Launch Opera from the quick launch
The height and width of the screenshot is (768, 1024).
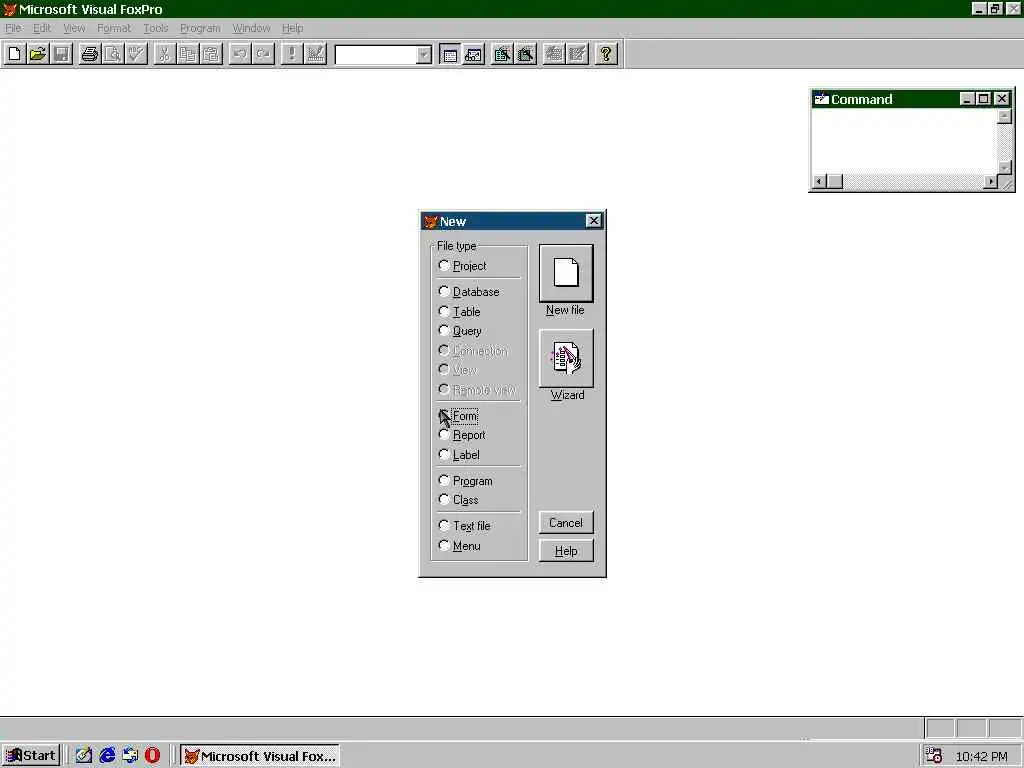coord(152,756)
